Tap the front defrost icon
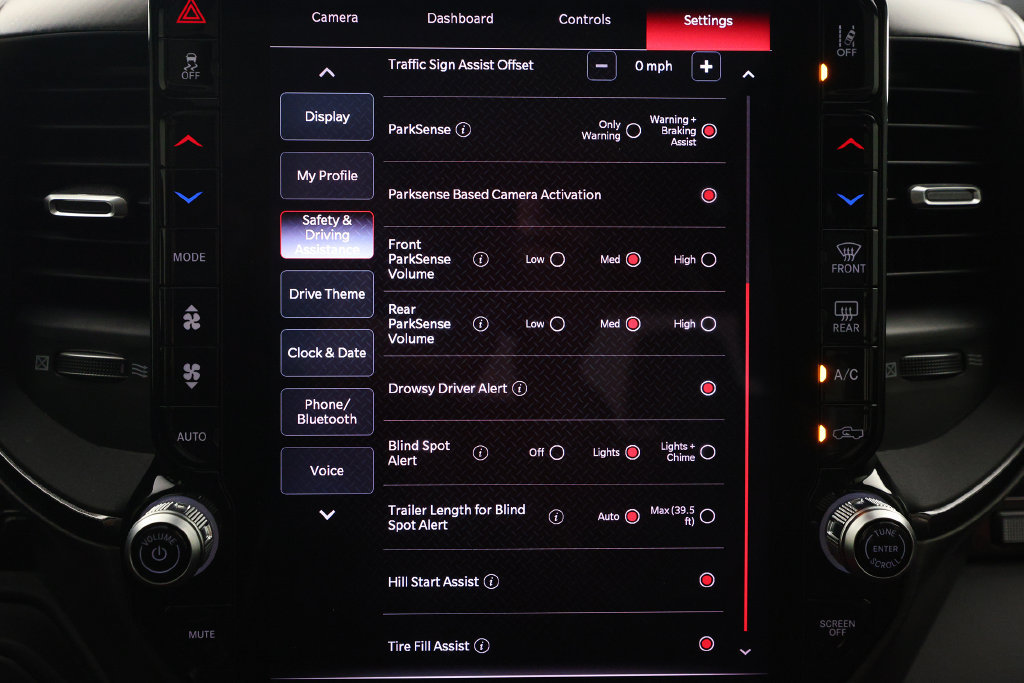Viewport: 1024px width, 683px height. coord(848,258)
